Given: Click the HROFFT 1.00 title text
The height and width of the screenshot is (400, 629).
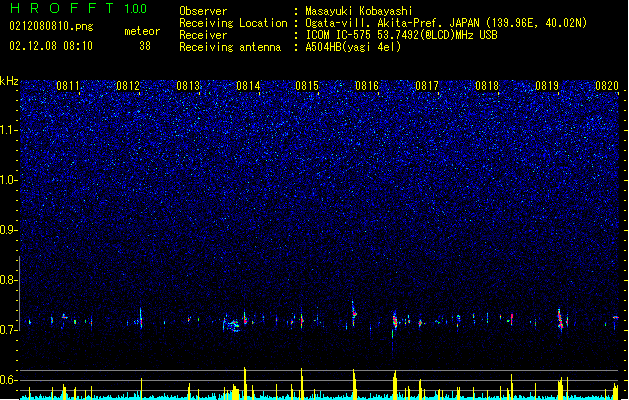Looking at the screenshot, I should coord(79,8).
